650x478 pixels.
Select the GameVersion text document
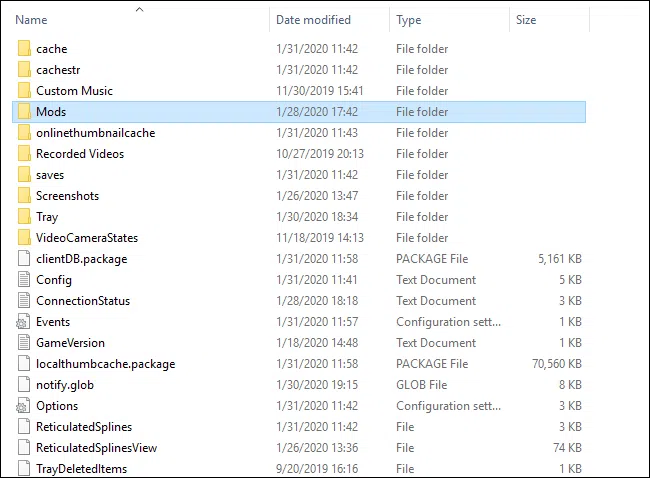pyautogui.click(x=70, y=343)
